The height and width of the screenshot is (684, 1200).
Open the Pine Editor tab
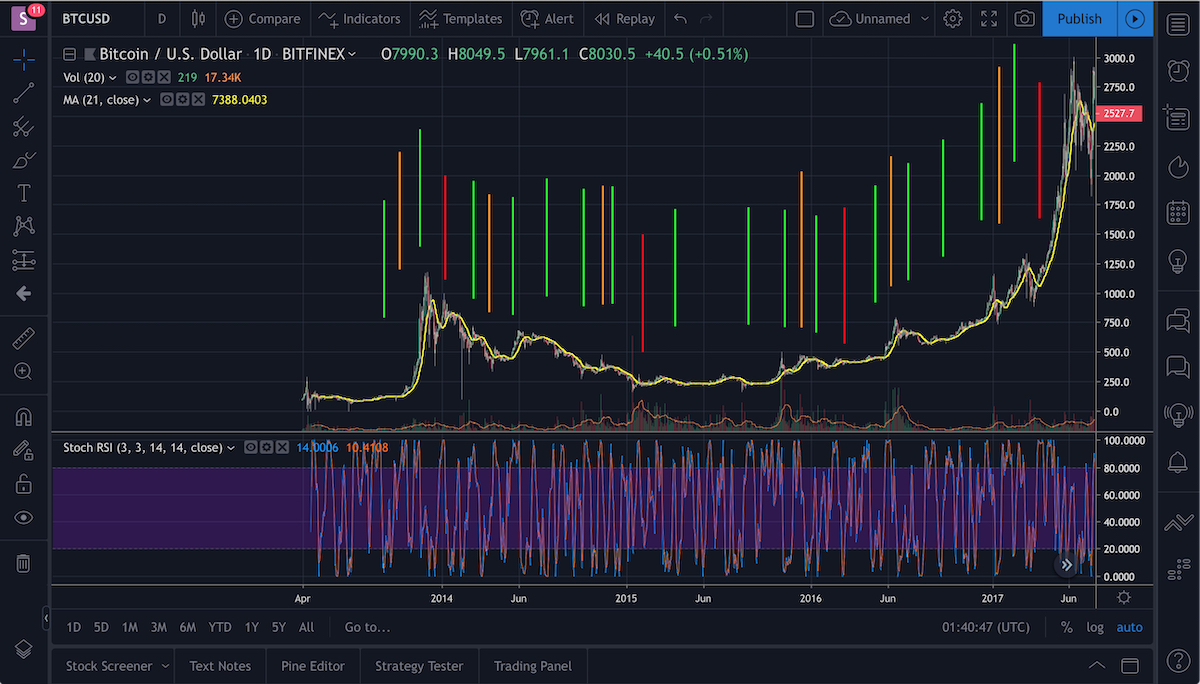pos(313,666)
